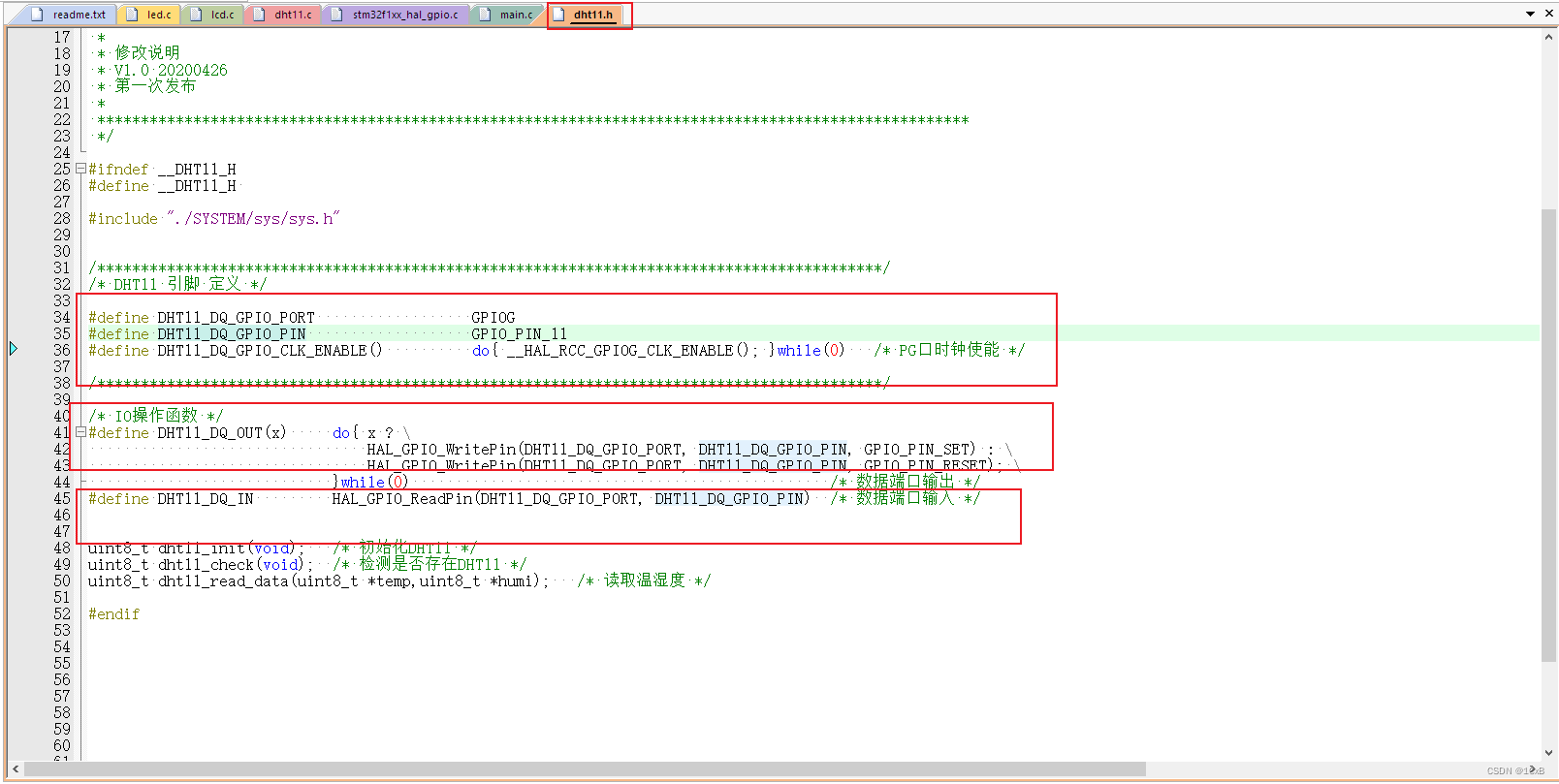Switch to the dht11.c tab
This screenshot has width=1559, height=784.
click(x=283, y=15)
